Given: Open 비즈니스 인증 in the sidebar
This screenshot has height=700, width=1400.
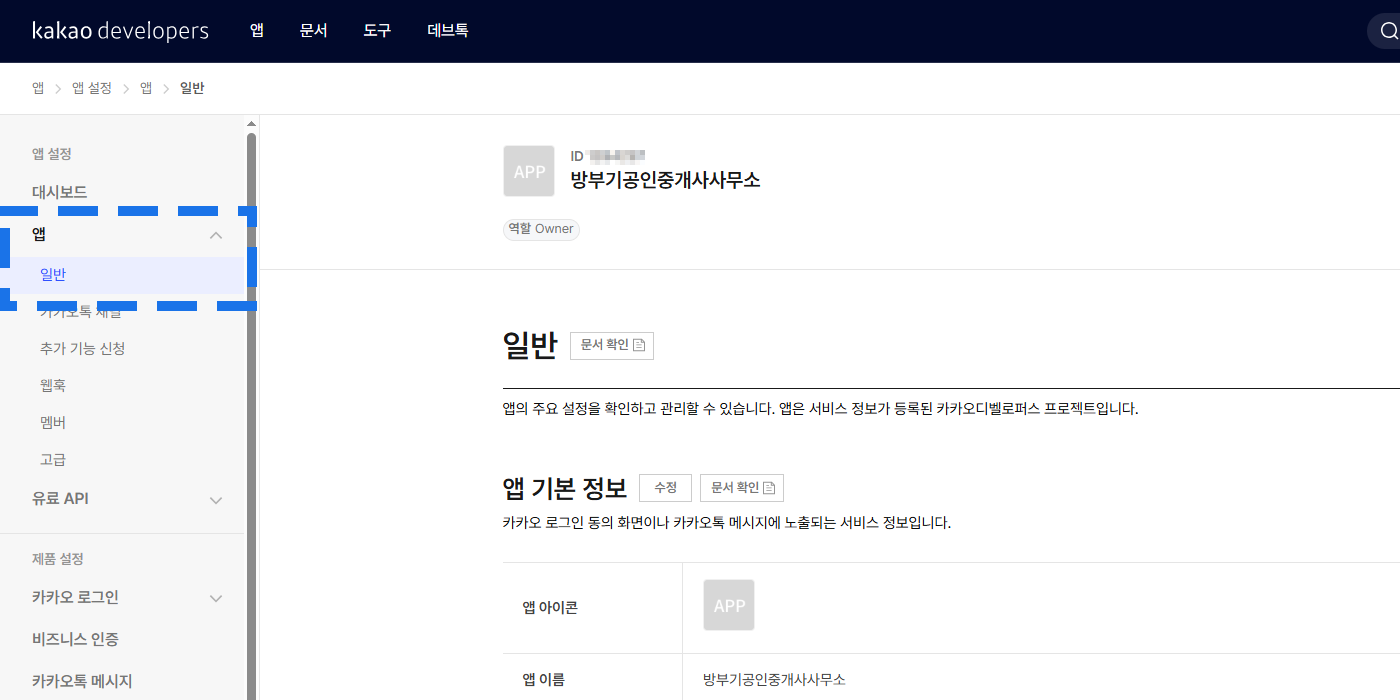Looking at the screenshot, I should coord(75,639).
